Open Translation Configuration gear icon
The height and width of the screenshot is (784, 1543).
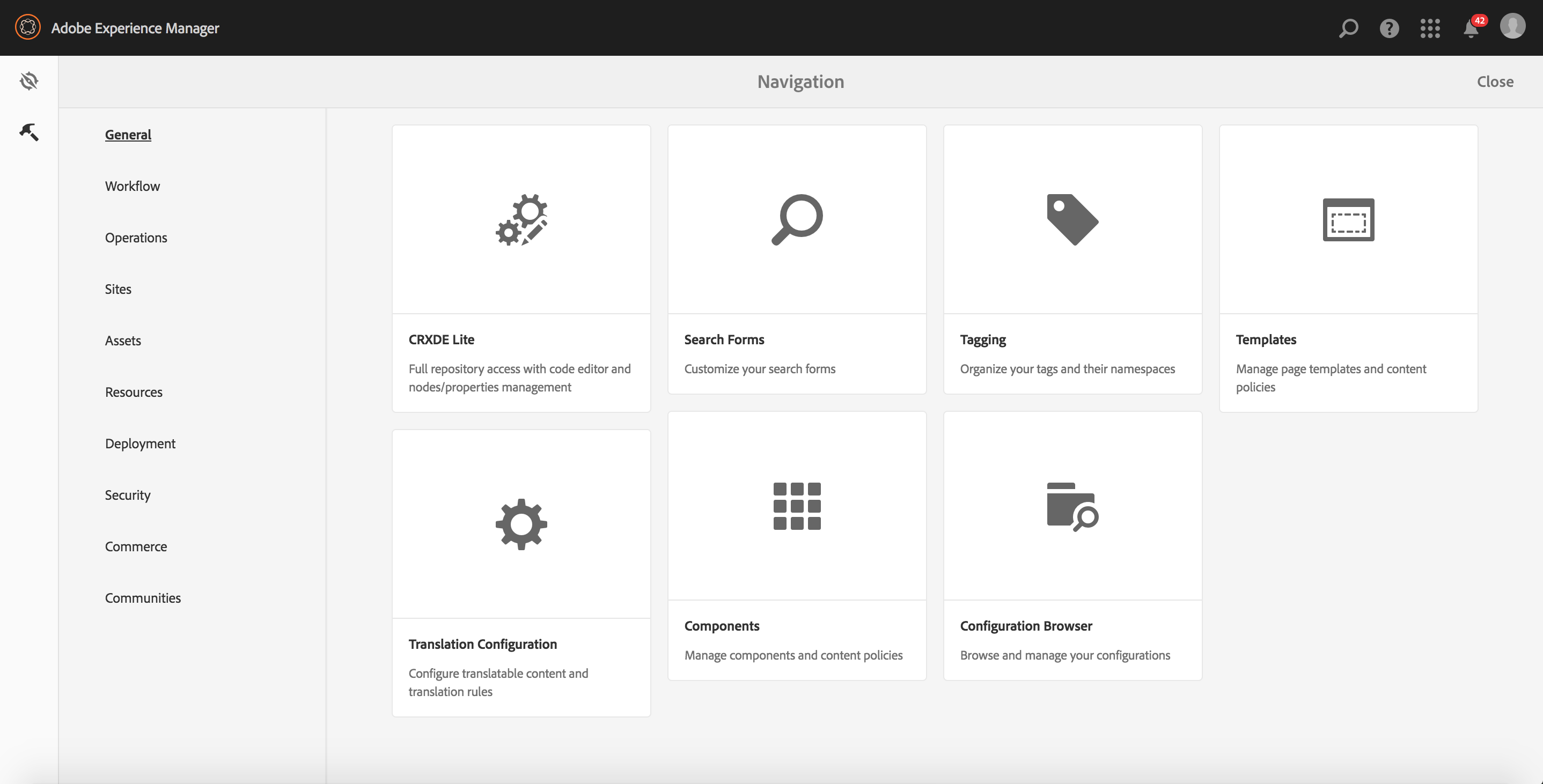(x=521, y=524)
